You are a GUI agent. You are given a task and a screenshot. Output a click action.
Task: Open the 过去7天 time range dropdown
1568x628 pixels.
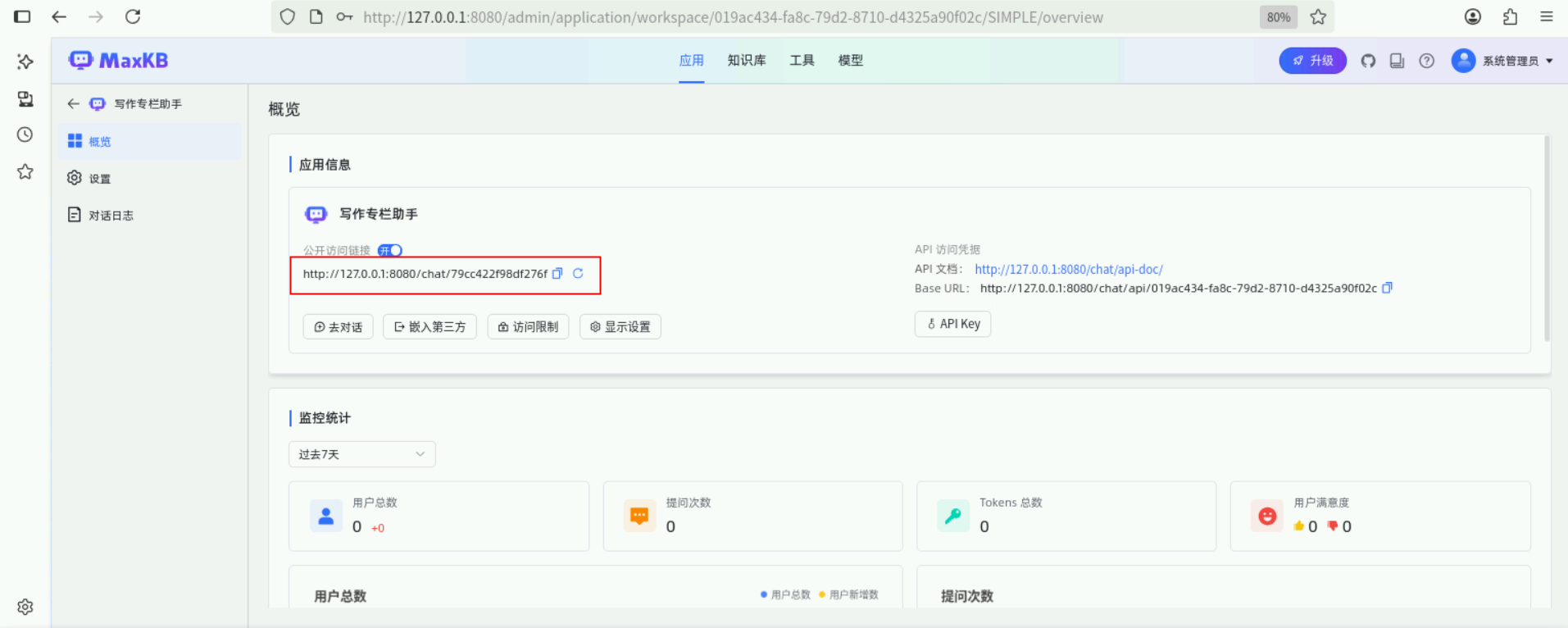[362, 454]
